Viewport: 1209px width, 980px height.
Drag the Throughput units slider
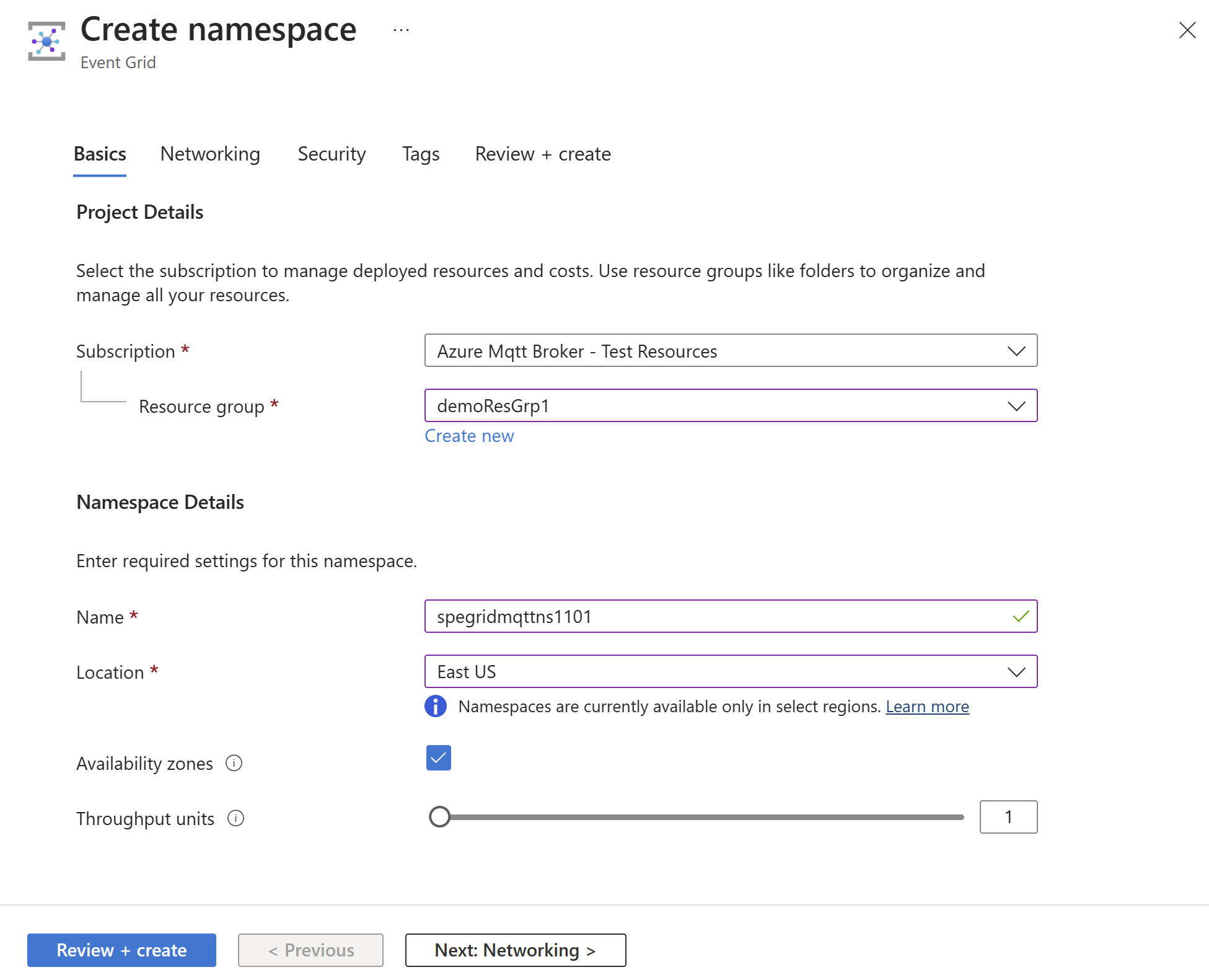pyautogui.click(x=438, y=816)
